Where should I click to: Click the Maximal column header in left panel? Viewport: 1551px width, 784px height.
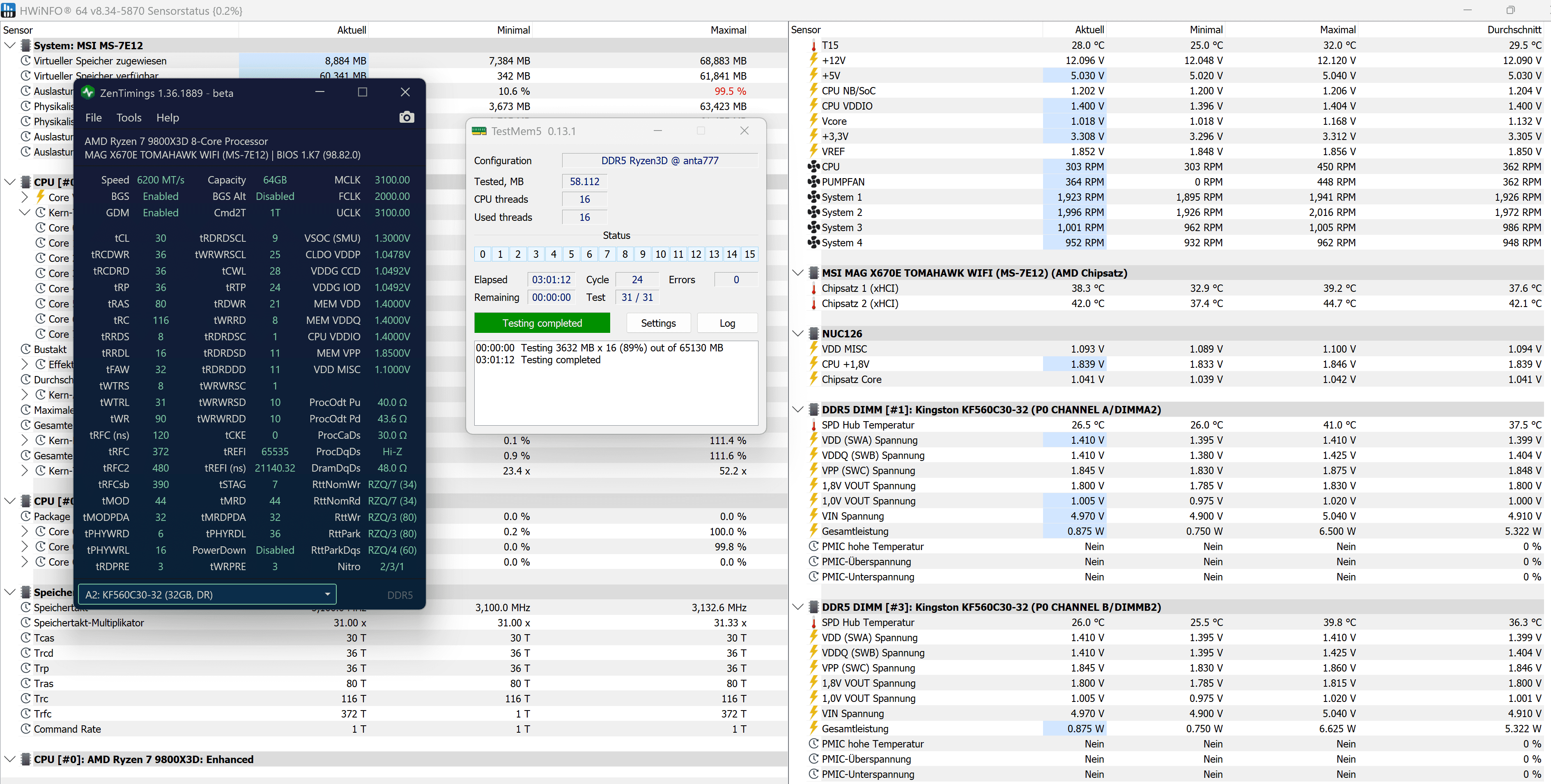point(728,30)
